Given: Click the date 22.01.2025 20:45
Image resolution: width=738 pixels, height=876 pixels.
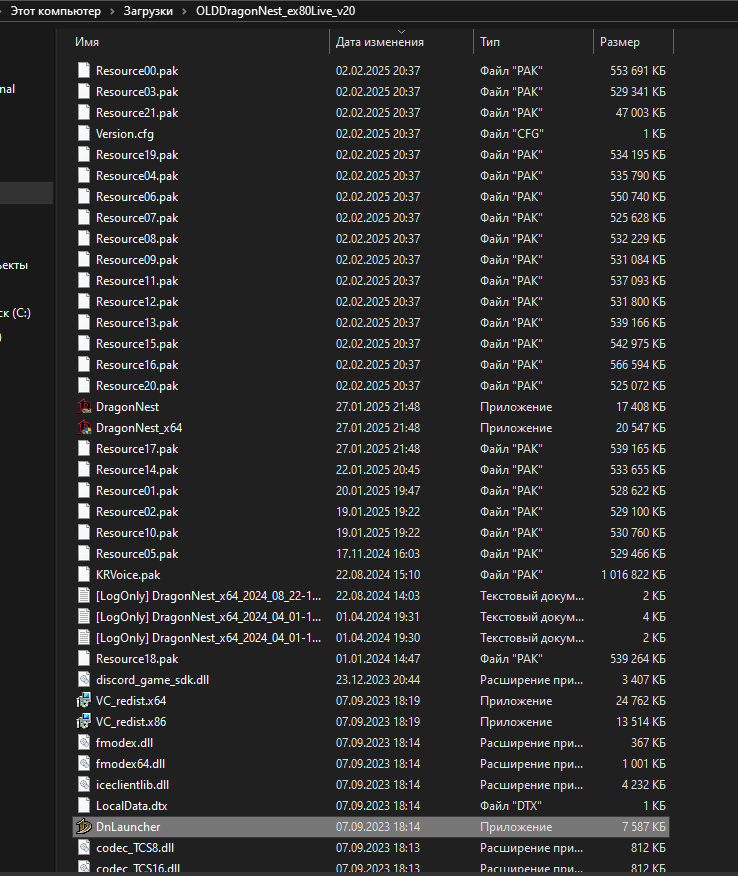Looking at the screenshot, I should point(378,470).
